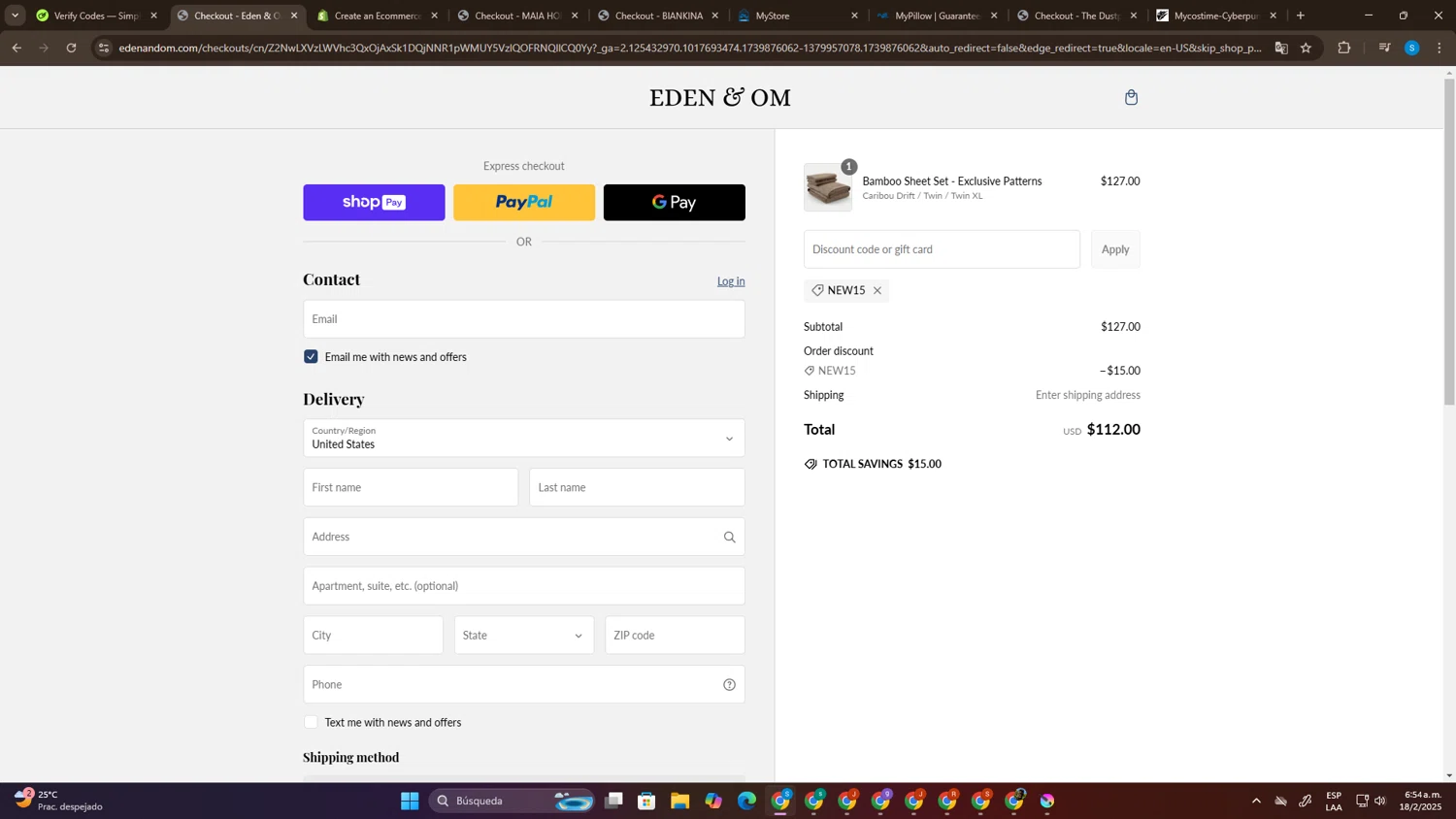Open the Chrome three-dot menu

tap(1439, 48)
